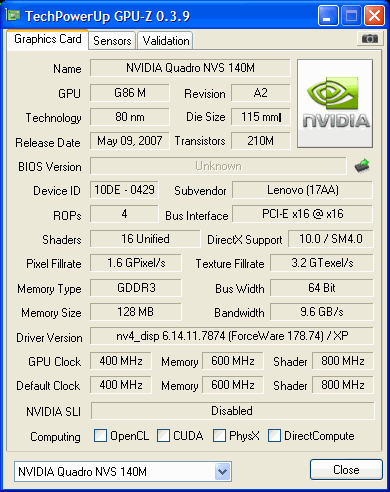390x492 pixels.
Task: Click the Memory Type field GDDR3
Action: 136,288
